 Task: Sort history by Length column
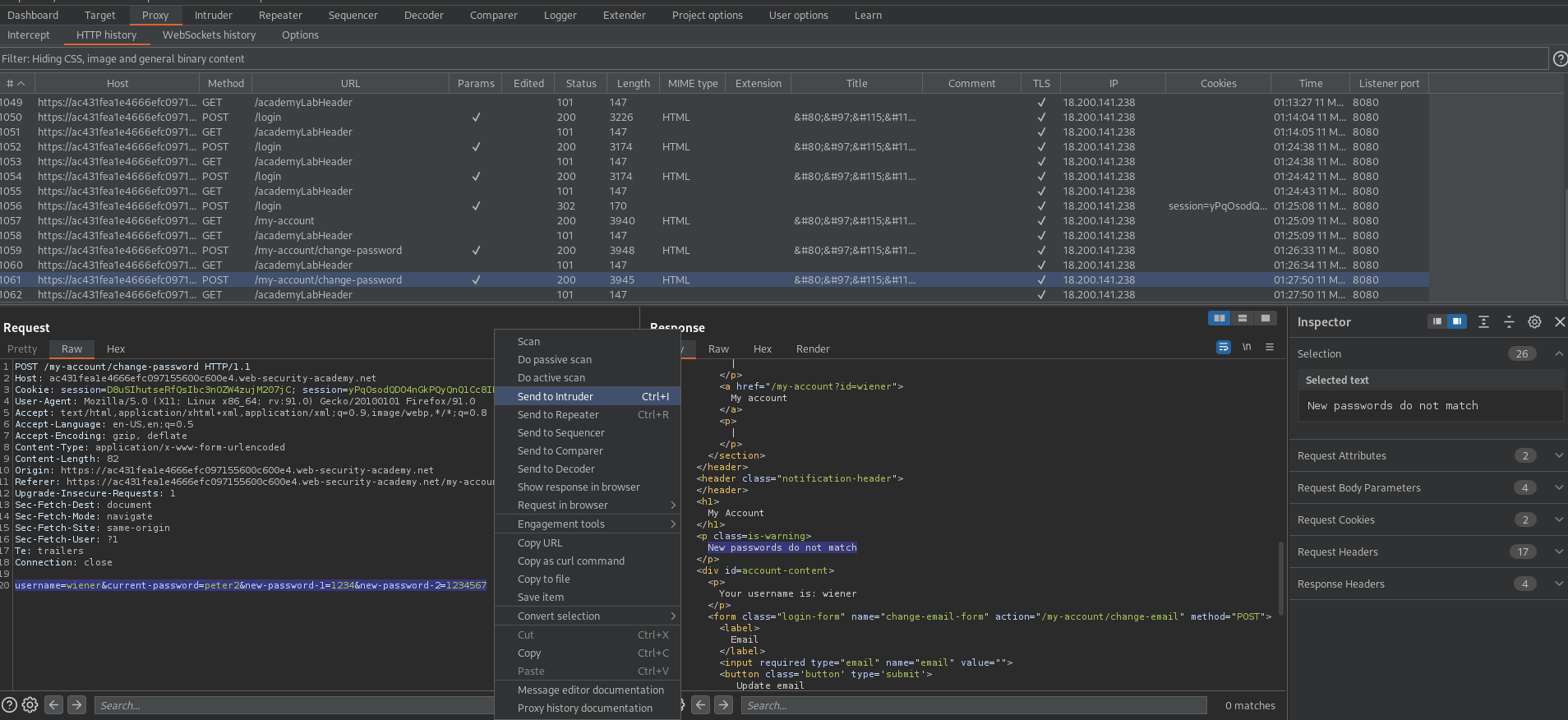point(633,83)
